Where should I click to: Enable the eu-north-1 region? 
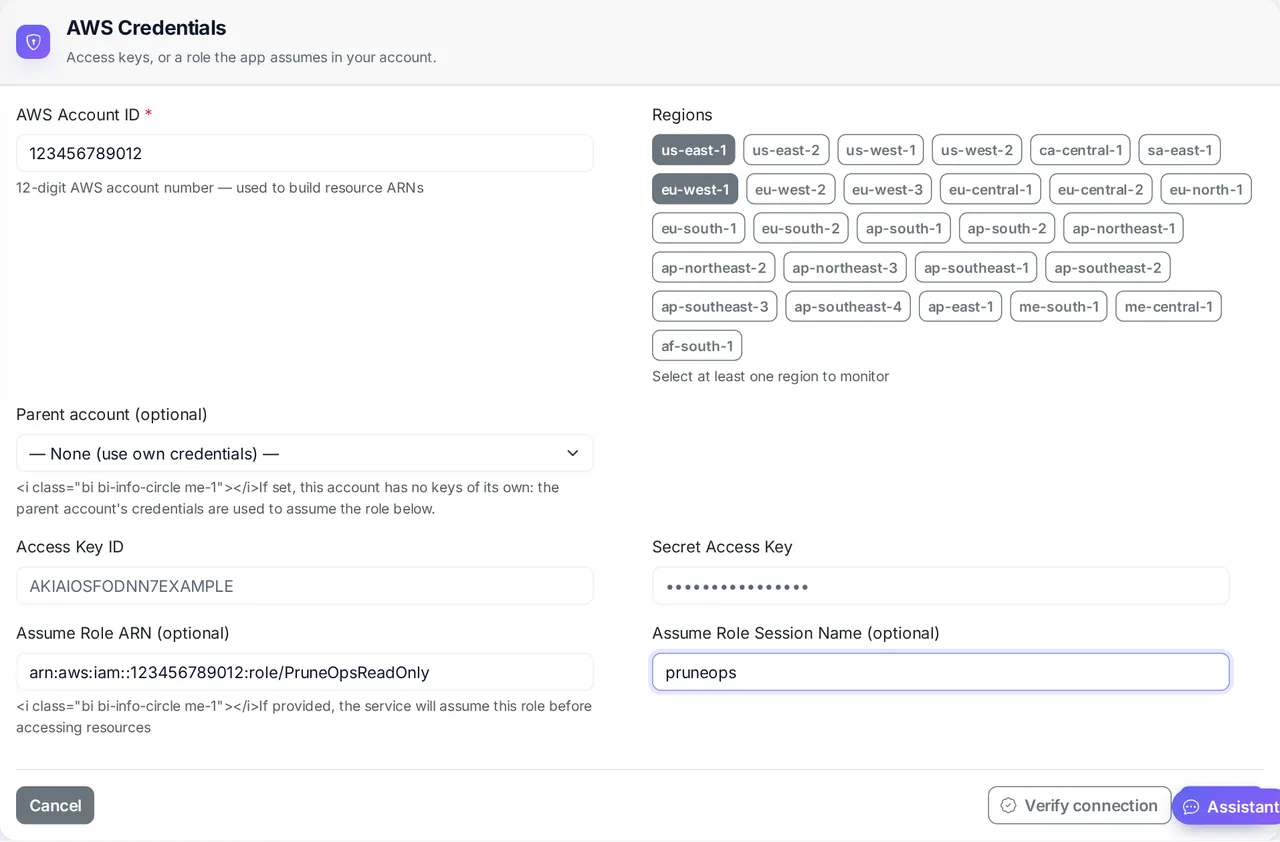[1206, 189]
